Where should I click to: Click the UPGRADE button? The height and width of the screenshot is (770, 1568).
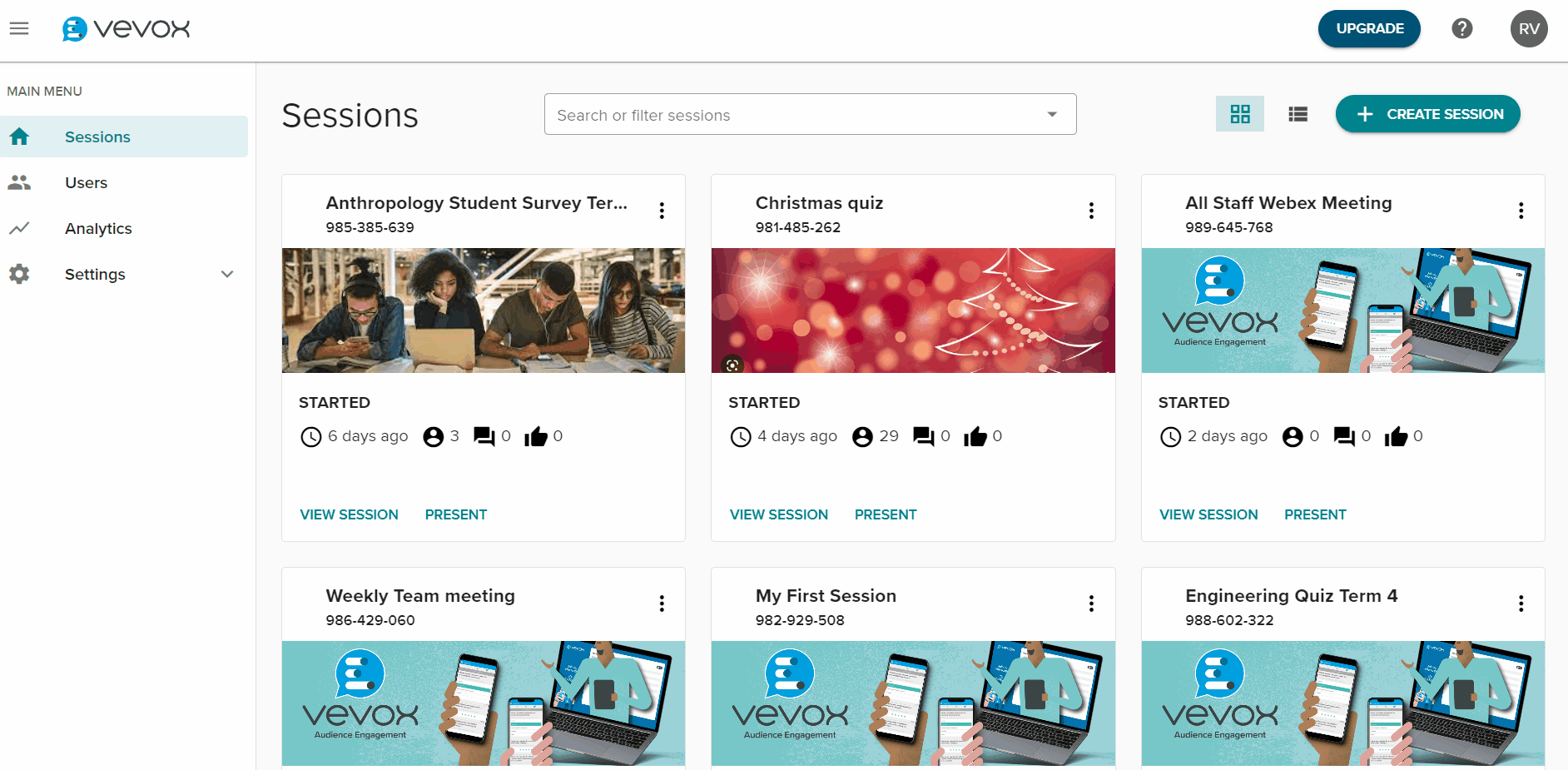tap(1369, 28)
